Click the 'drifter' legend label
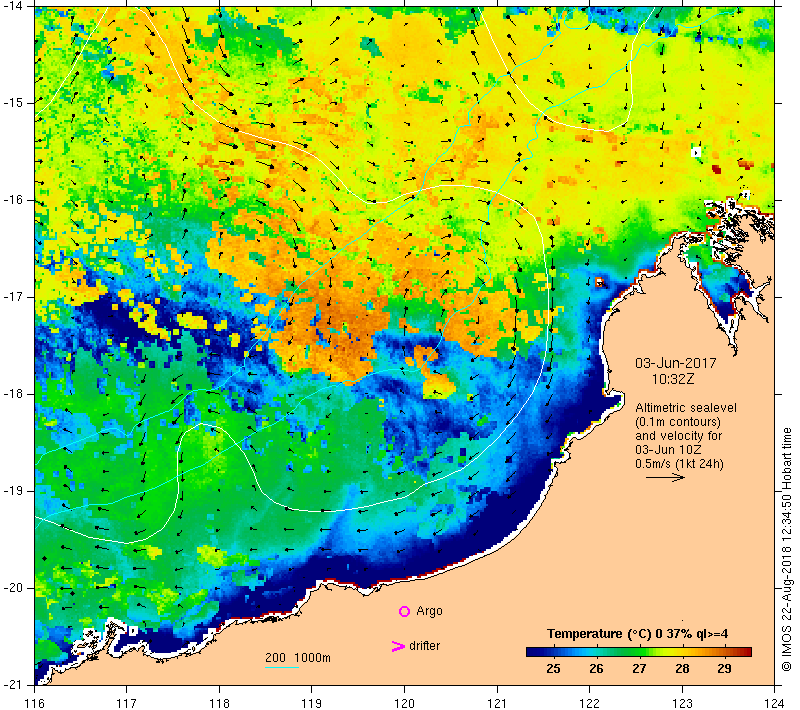Viewport: 800px width, 710px height. tap(424, 646)
